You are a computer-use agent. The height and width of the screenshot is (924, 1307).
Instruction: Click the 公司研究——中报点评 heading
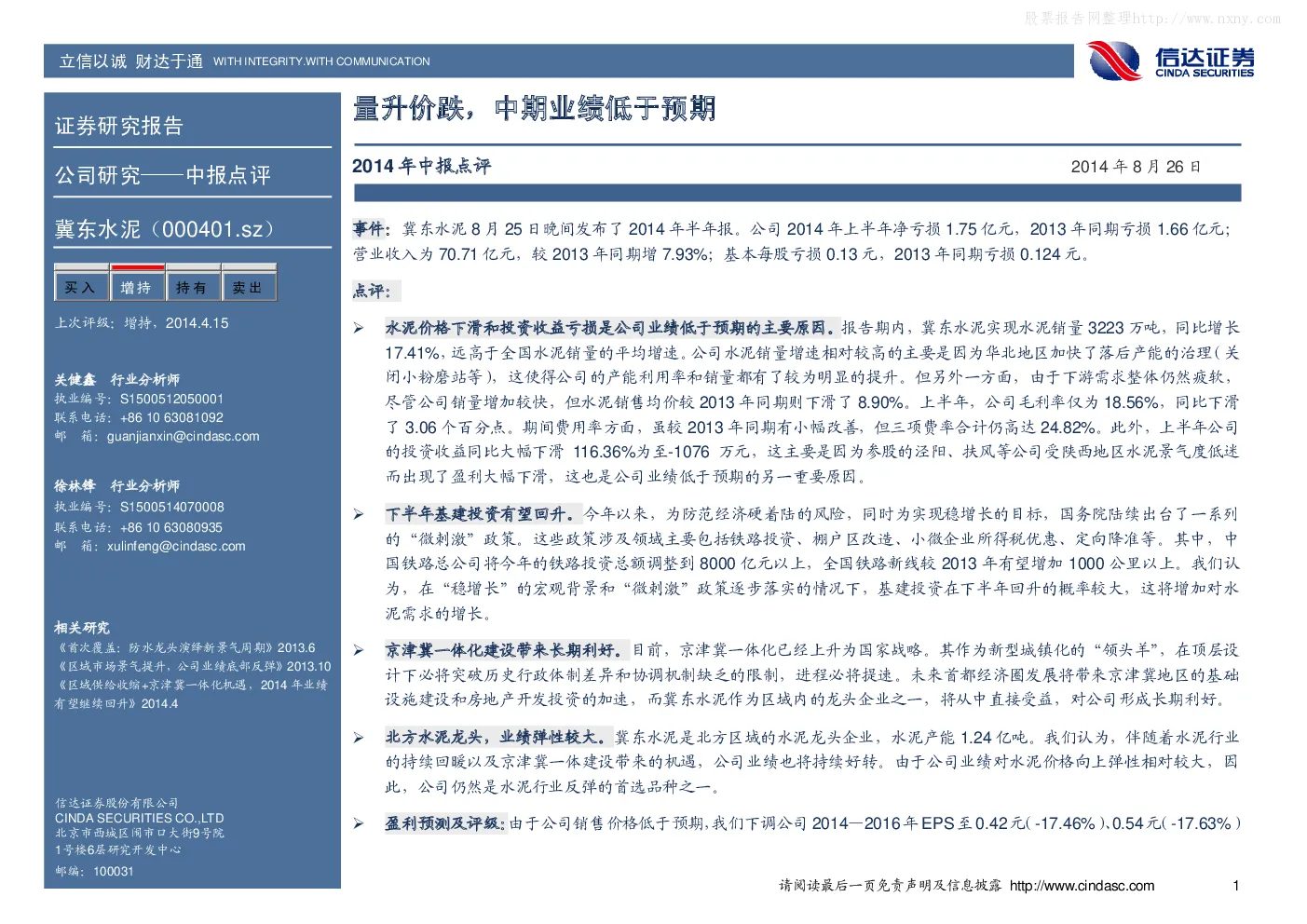tap(163, 175)
